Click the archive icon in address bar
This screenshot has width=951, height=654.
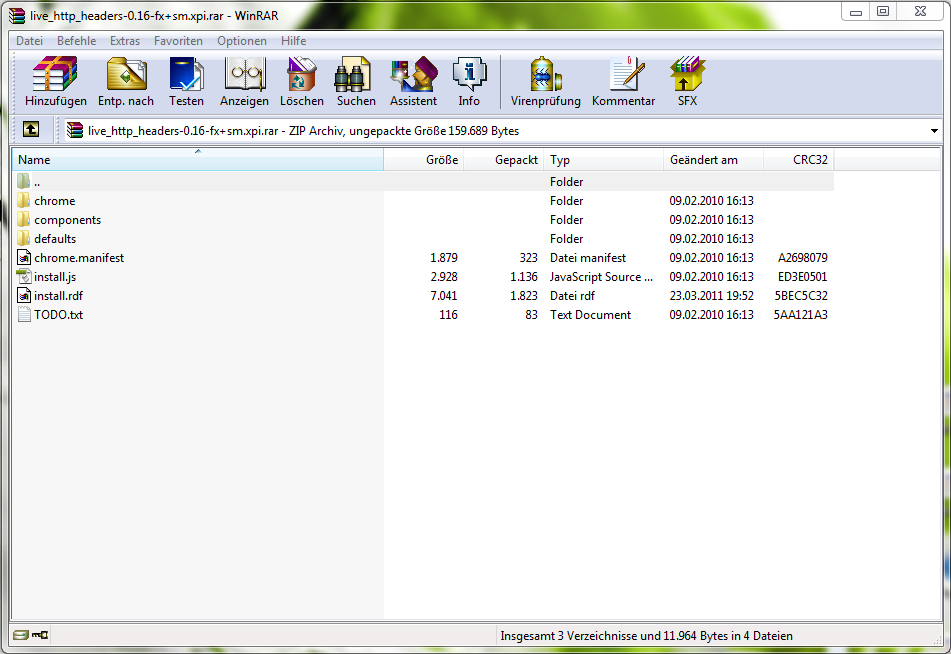tap(75, 130)
